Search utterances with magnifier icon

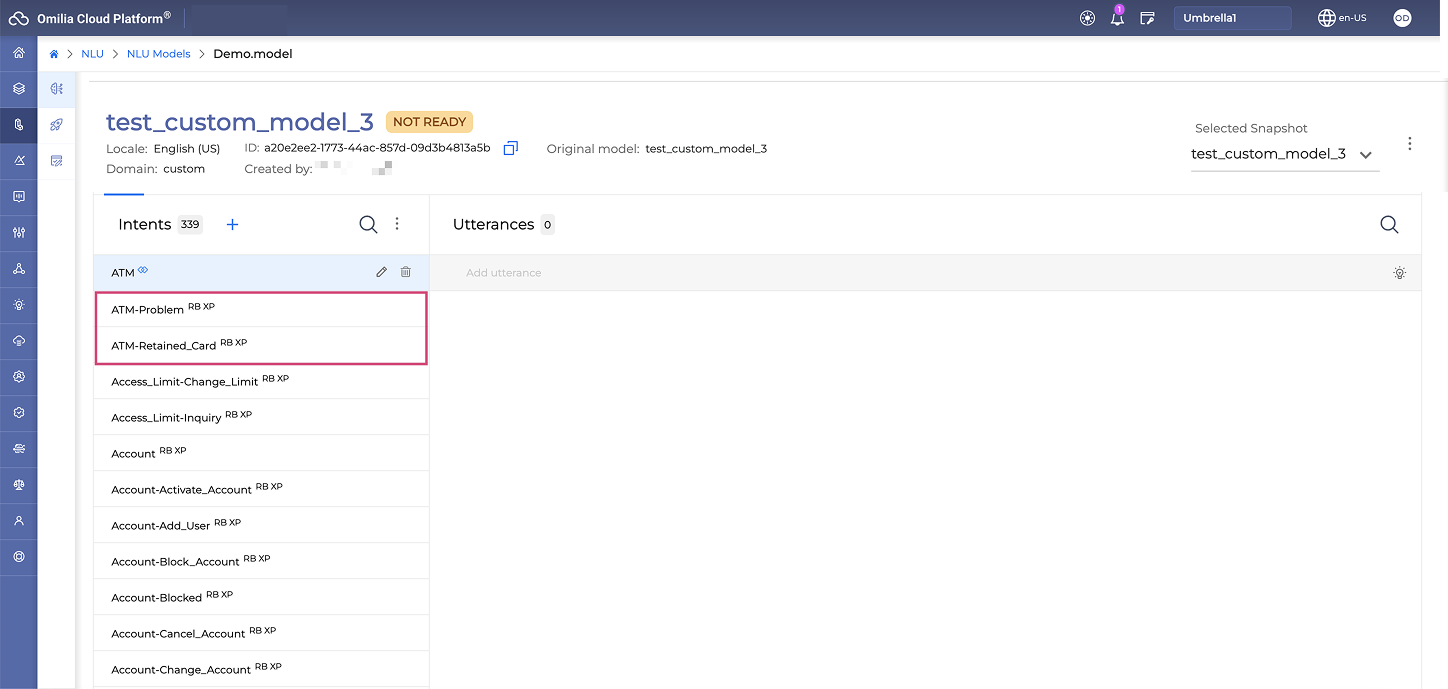(x=1389, y=225)
